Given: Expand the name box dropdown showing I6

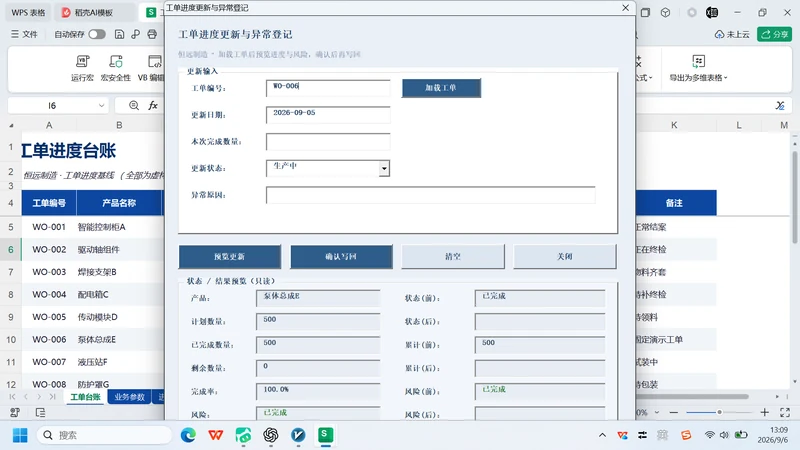Looking at the screenshot, I should 101,106.
